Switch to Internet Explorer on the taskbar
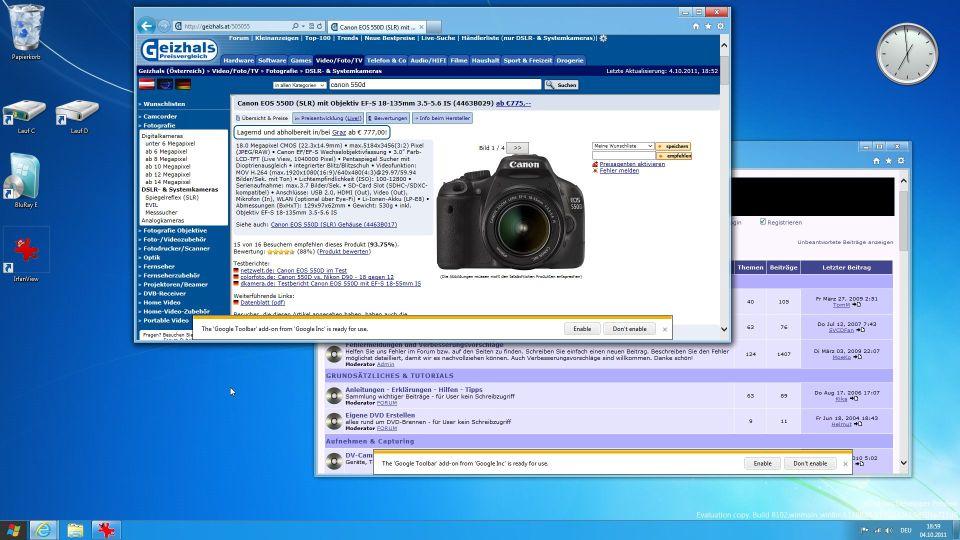Screen dimensions: 960x540 click(43, 530)
